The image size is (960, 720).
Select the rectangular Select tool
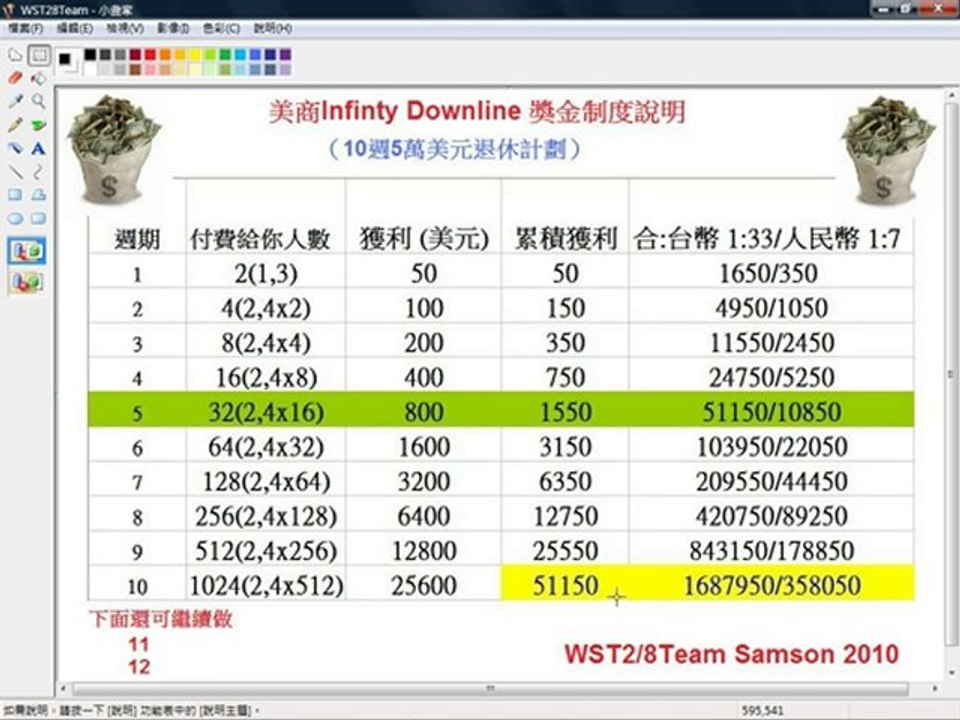click(x=39, y=55)
